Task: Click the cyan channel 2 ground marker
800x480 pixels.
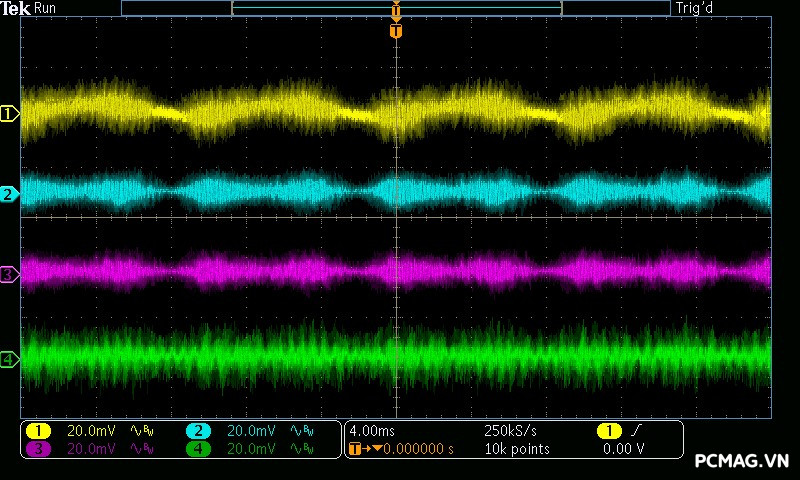Action: 9,194
